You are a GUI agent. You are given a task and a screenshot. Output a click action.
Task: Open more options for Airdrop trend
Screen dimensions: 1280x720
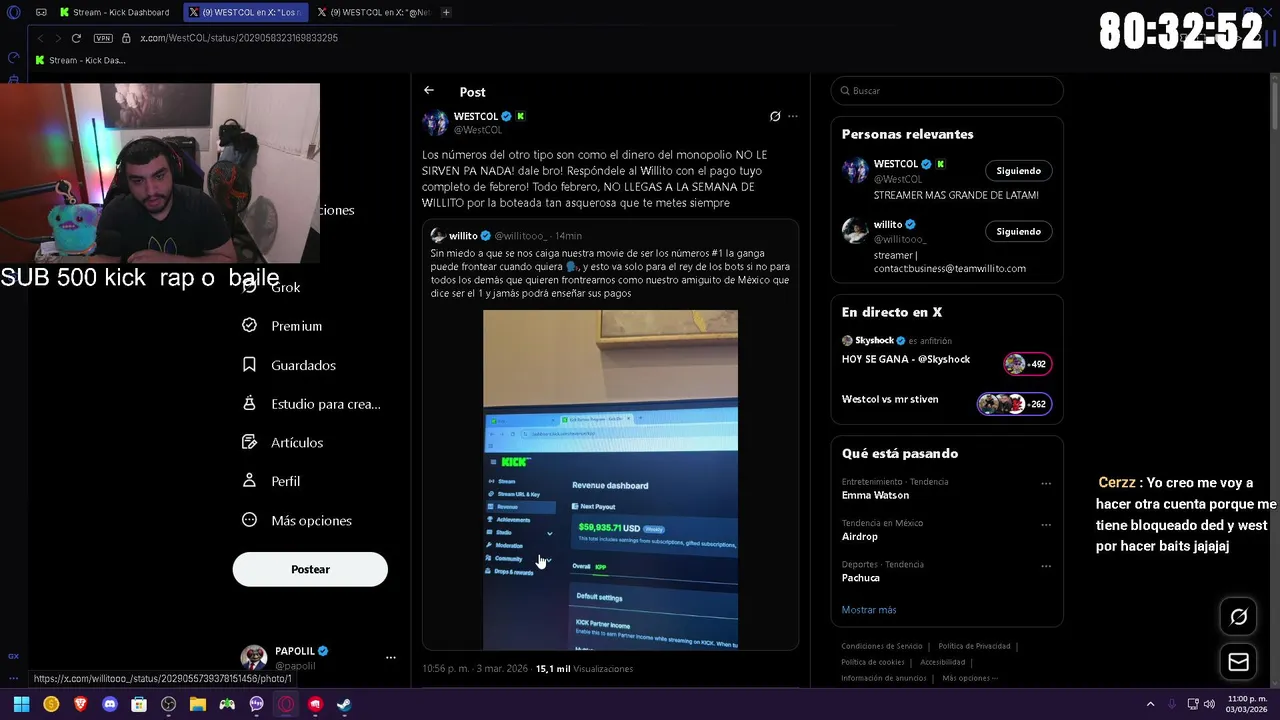tap(1046, 525)
